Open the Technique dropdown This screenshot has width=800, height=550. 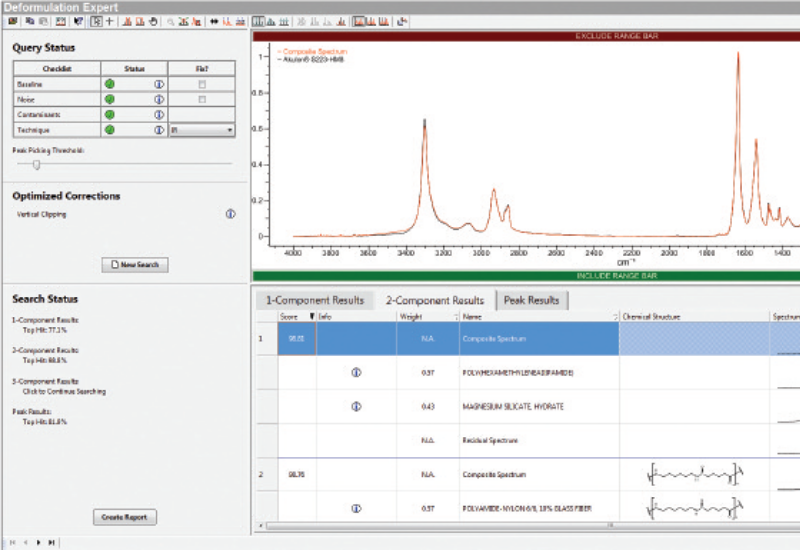pos(230,130)
